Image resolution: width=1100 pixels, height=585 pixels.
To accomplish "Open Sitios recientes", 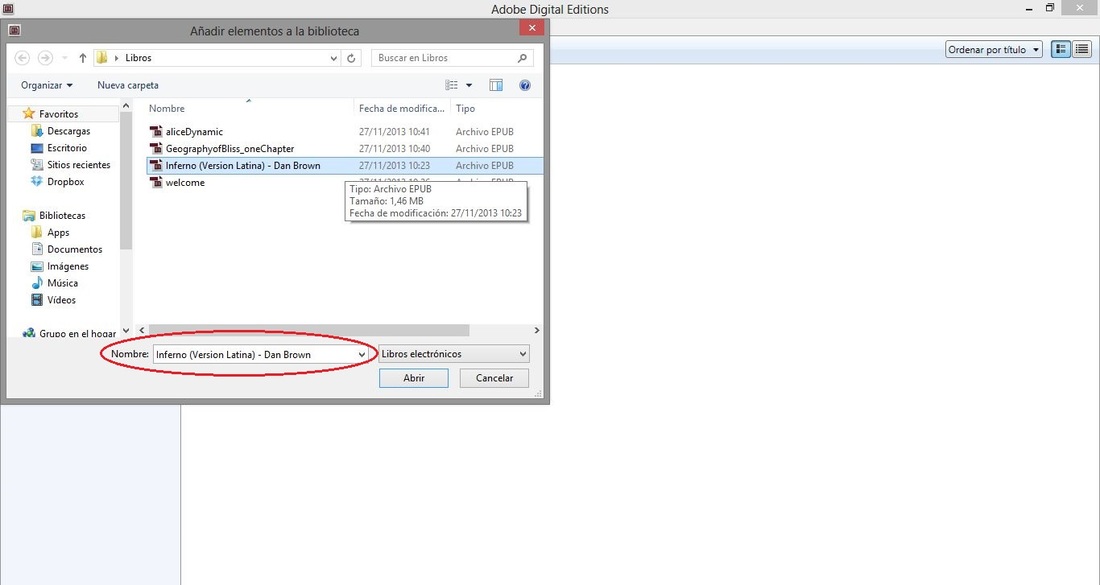I will pos(79,165).
